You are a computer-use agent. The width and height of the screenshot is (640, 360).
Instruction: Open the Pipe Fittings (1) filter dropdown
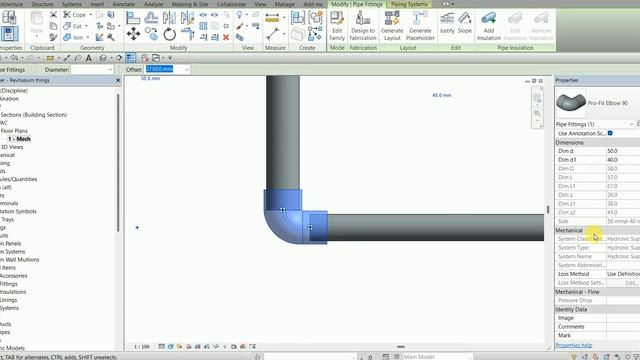[x=631, y=124]
